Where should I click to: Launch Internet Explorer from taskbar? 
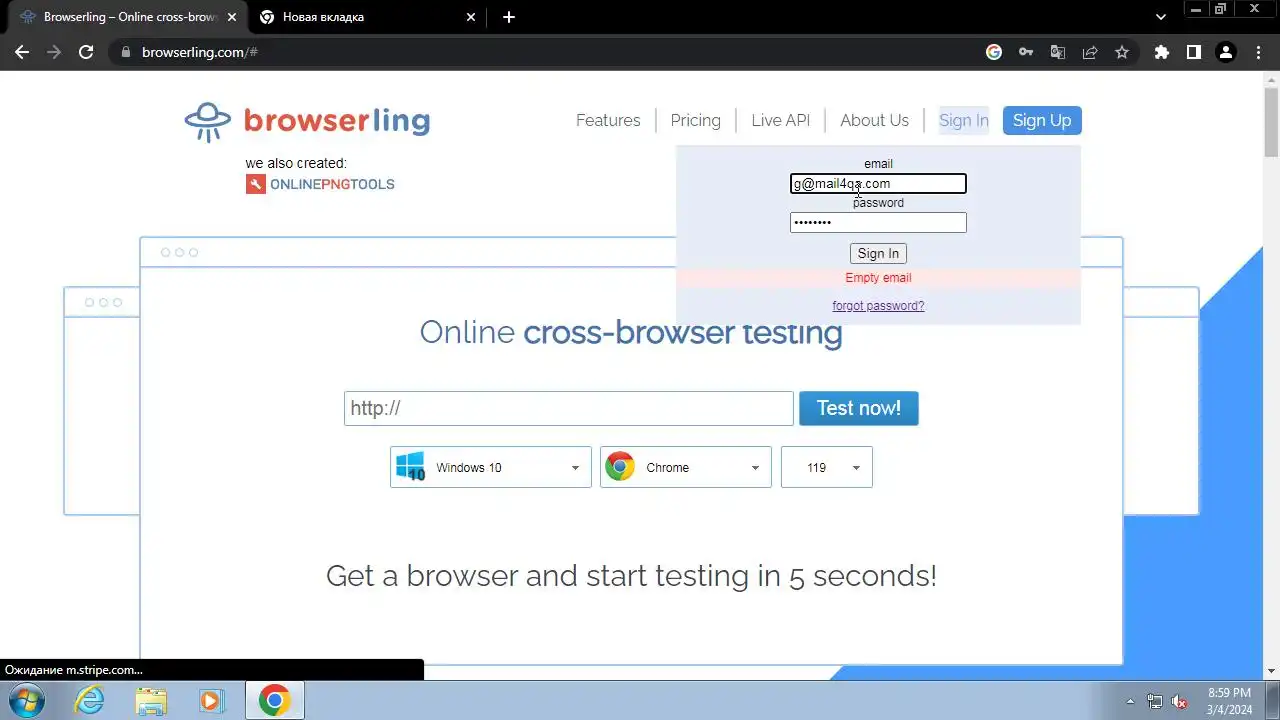pos(90,700)
